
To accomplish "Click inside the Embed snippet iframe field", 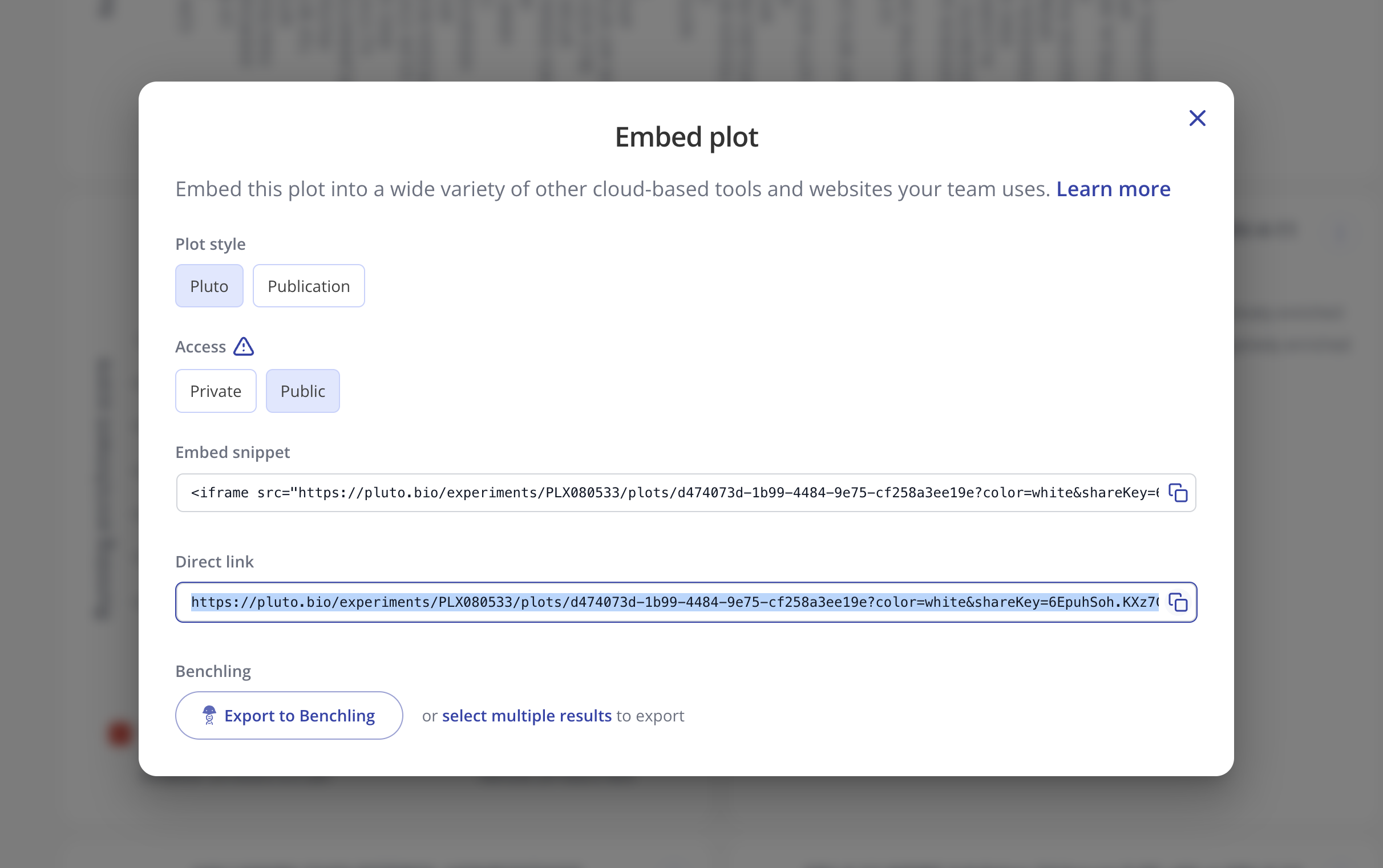I will tap(672, 493).
